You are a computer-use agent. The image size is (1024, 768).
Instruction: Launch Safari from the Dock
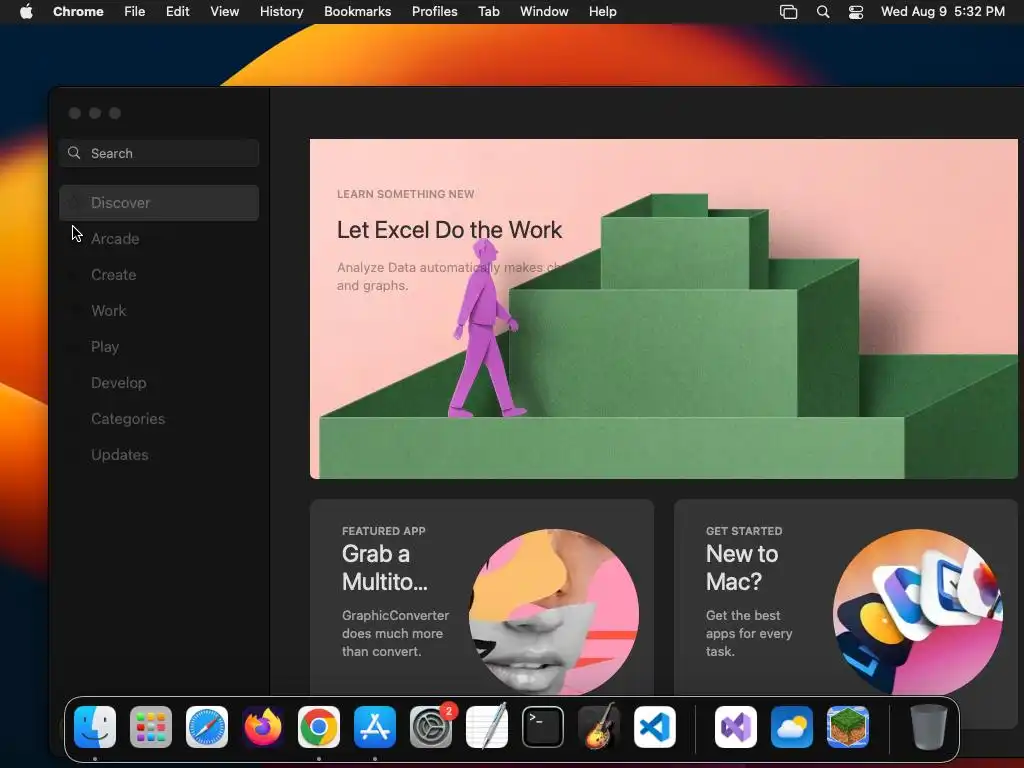(x=207, y=727)
